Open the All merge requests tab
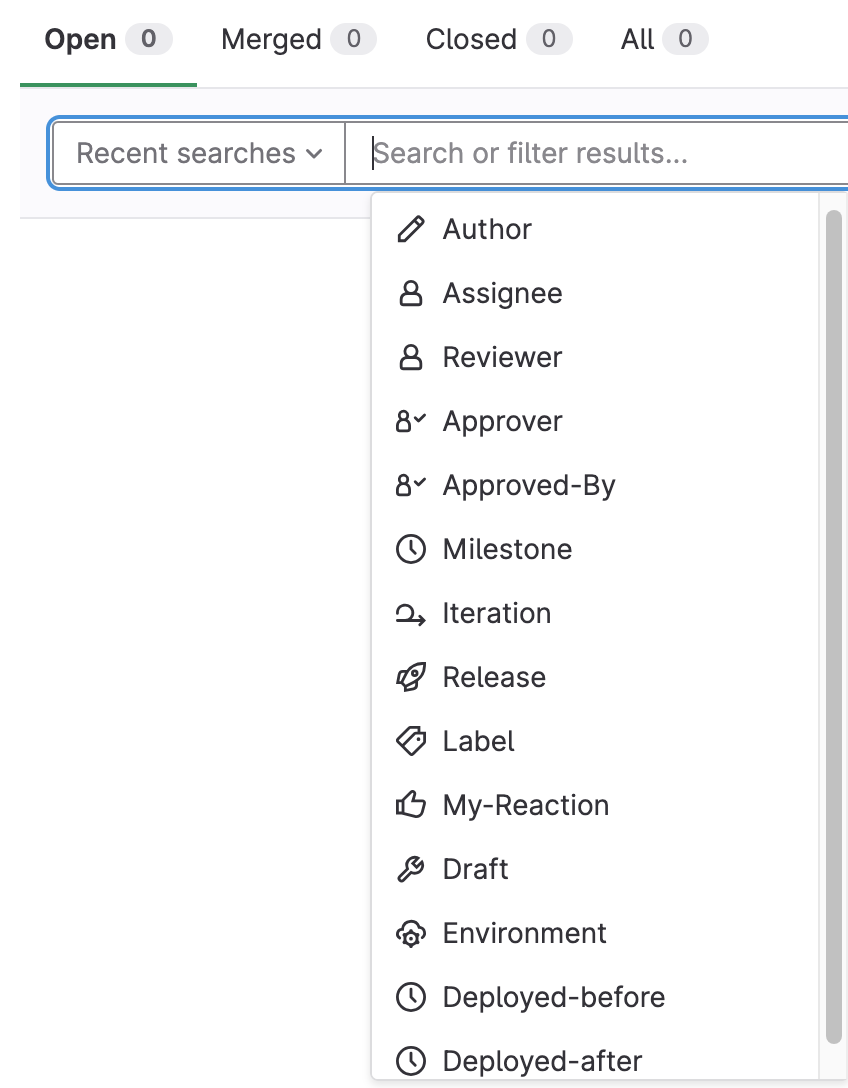The height and width of the screenshot is (1088, 848). point(663,40)
